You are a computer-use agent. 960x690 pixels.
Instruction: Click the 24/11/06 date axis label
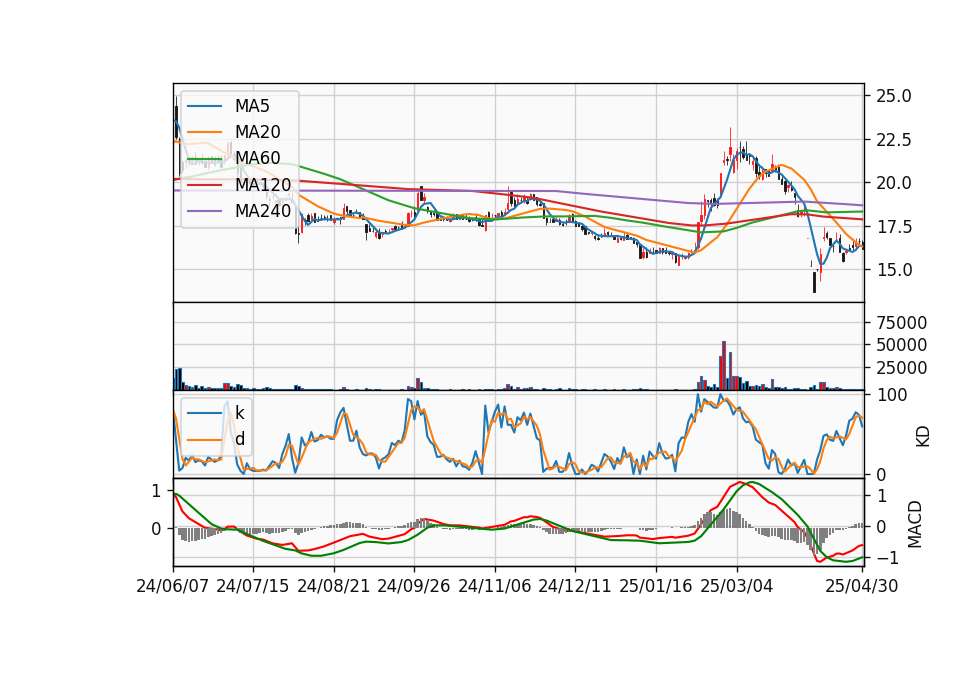pyautogui.click(x=495, y=586)
